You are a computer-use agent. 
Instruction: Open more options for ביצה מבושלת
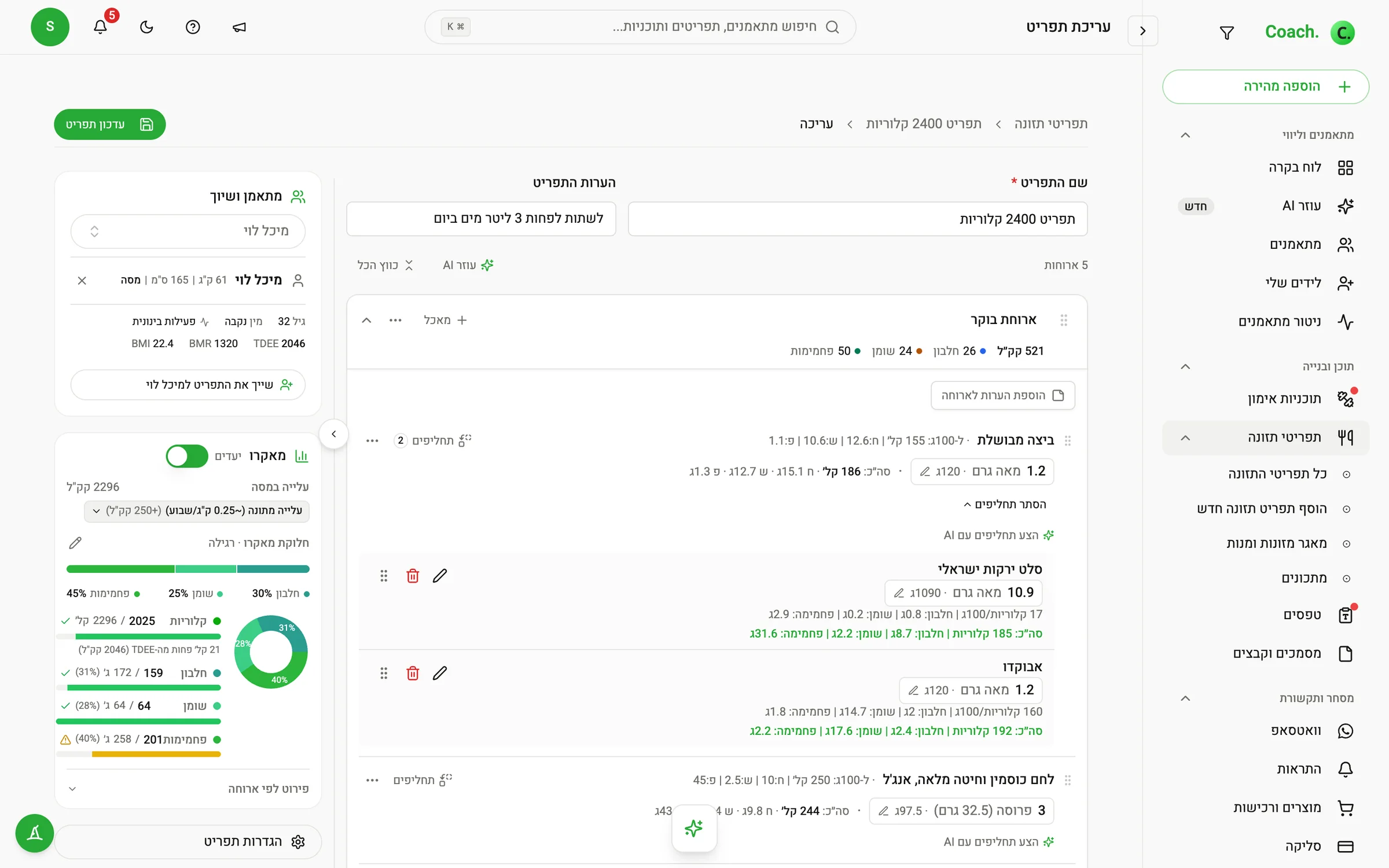372,441
